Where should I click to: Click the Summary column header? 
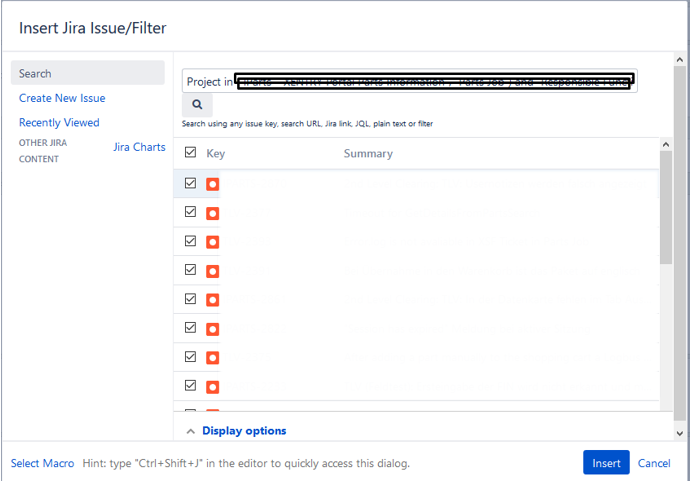tap(368, 154)
